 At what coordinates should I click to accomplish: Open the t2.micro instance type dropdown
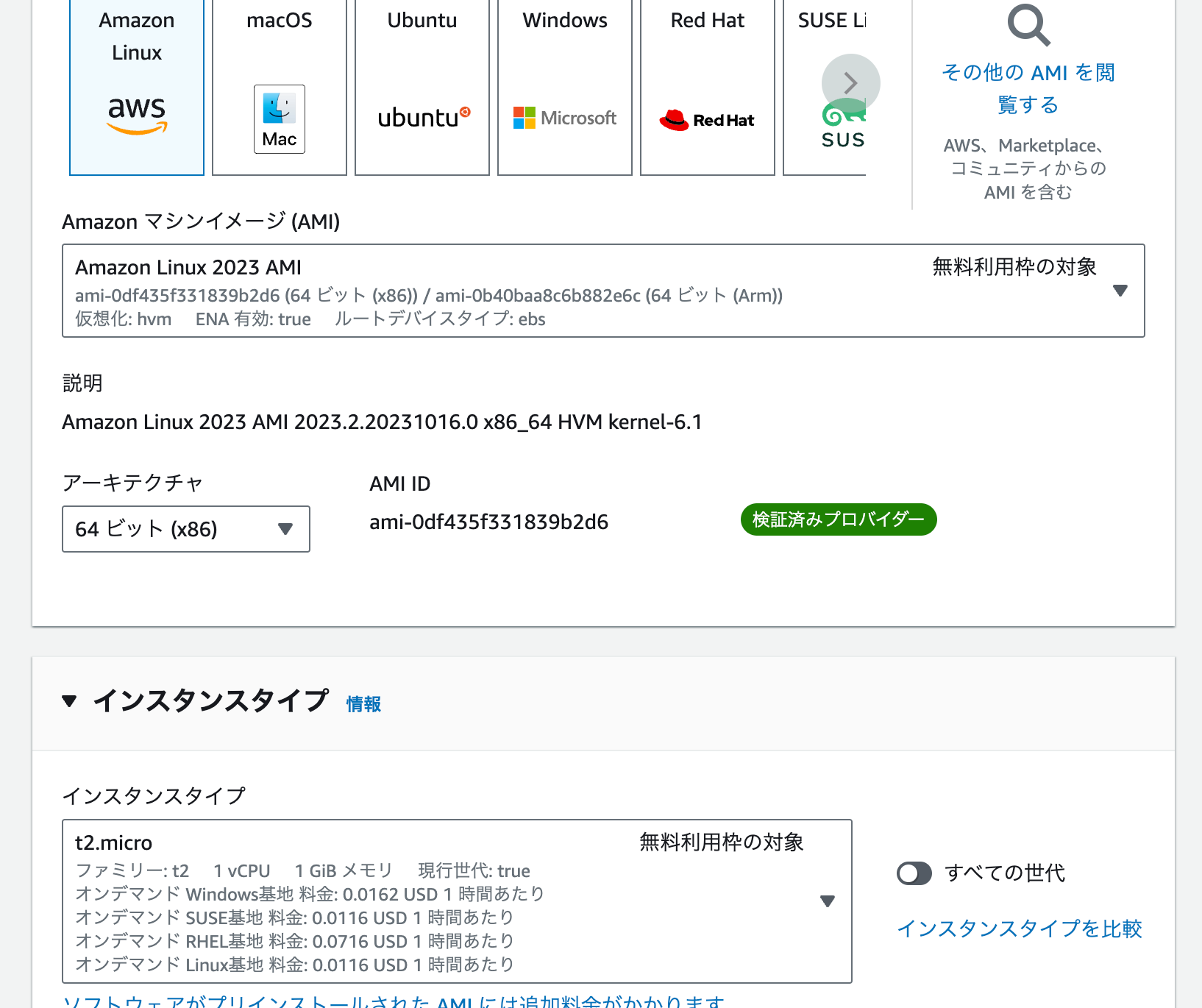point(457,901)
